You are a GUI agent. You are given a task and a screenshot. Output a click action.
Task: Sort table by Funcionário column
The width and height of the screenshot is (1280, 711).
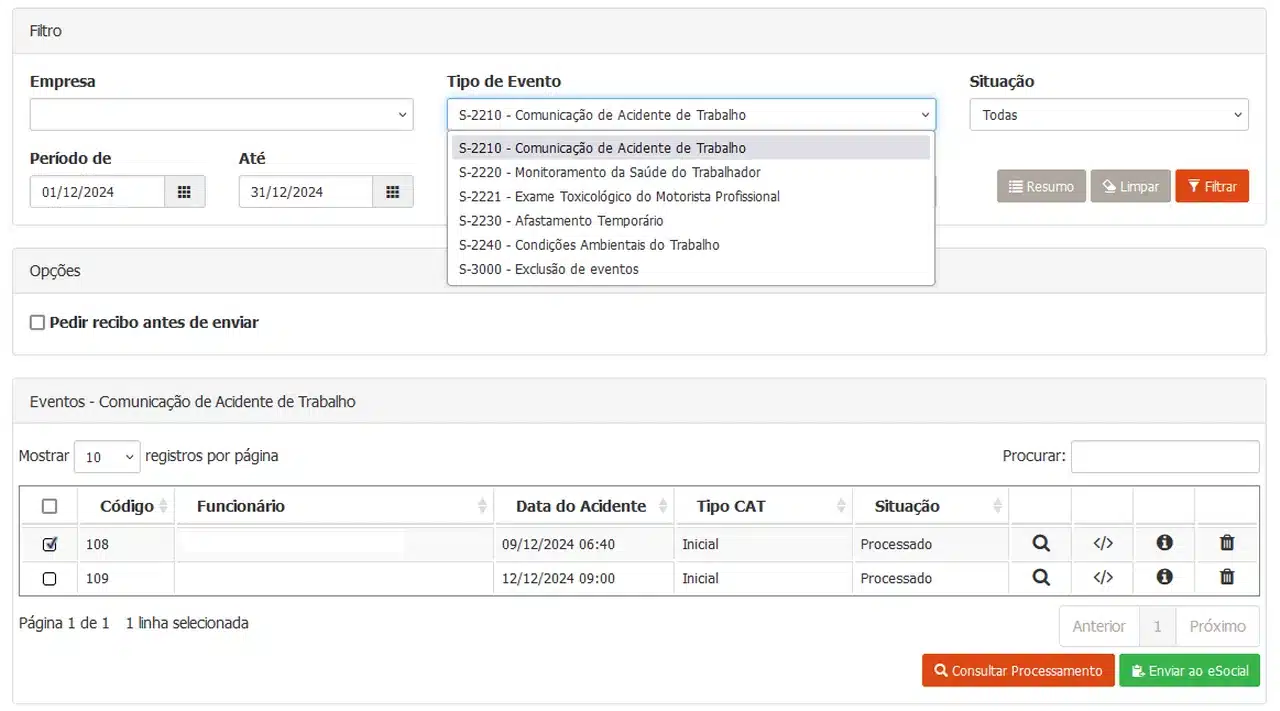[335, 506]
